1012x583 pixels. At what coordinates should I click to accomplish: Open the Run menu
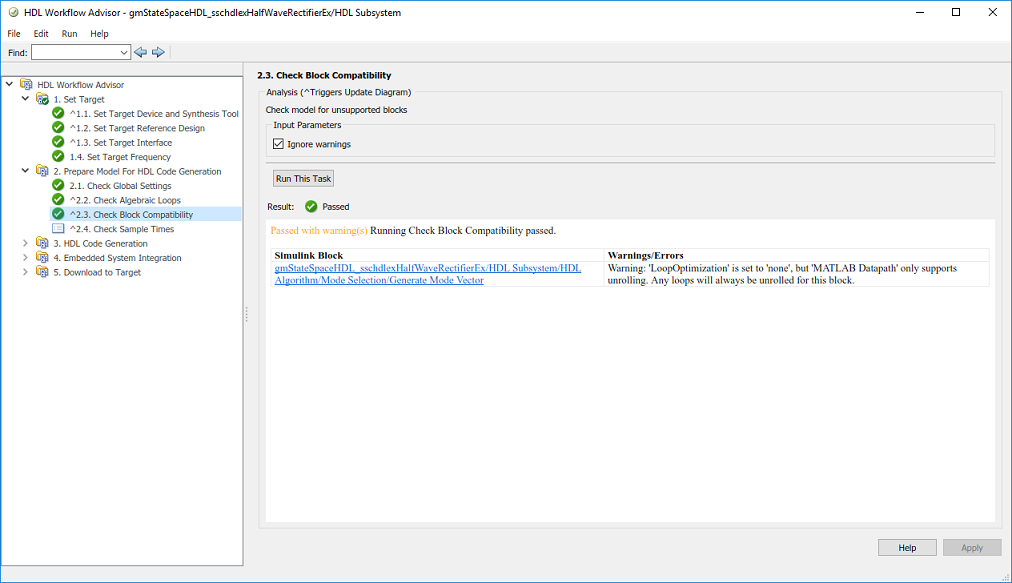(x=69, y=33)
